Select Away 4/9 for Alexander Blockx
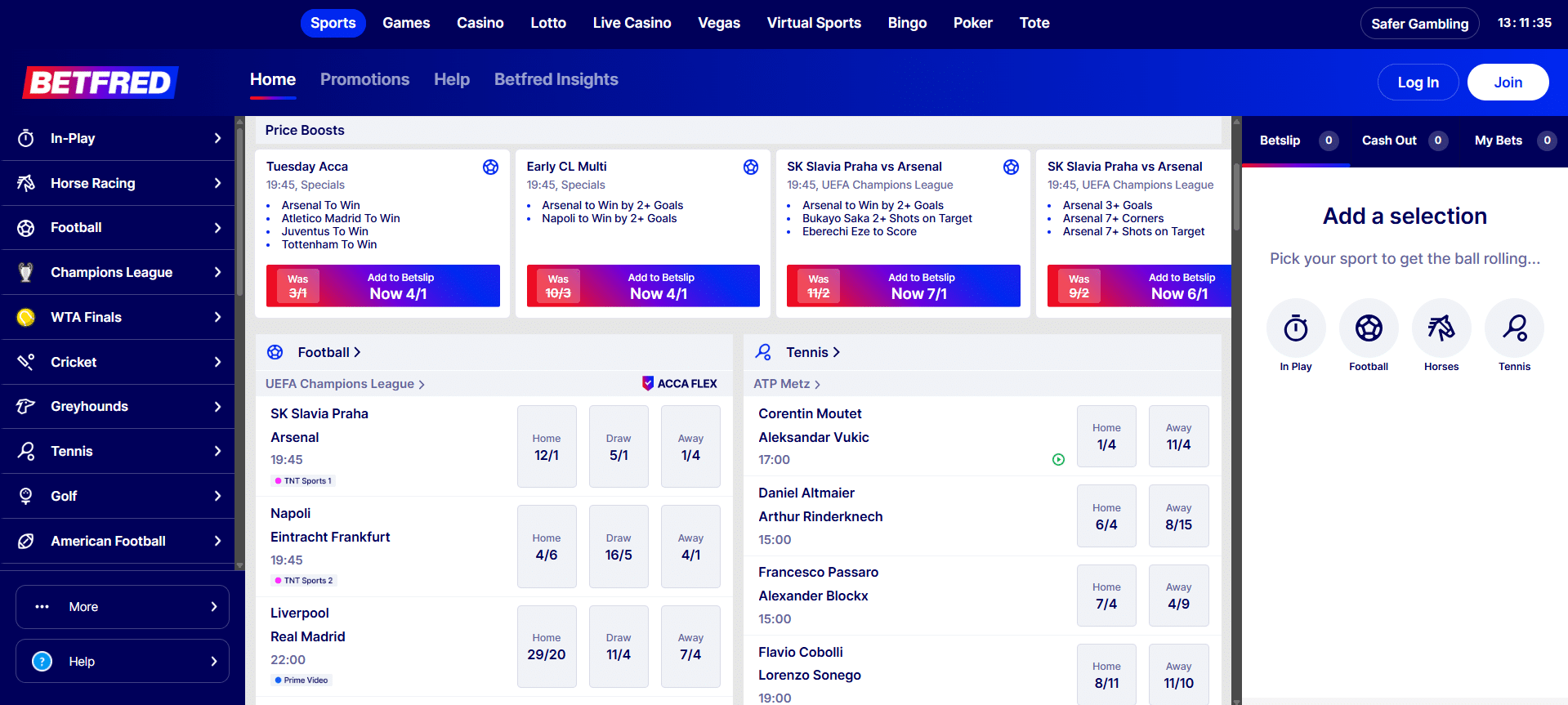 point(1178,596)
